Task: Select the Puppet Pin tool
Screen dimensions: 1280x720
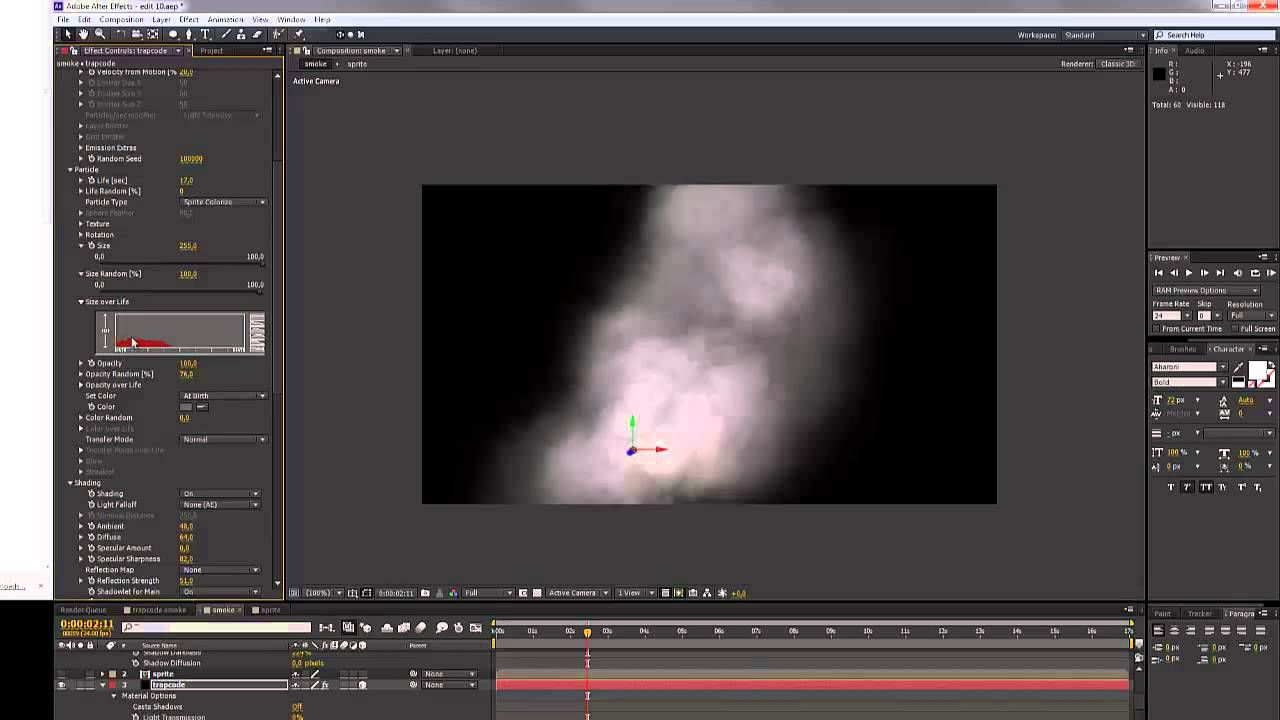Action: 298,34
